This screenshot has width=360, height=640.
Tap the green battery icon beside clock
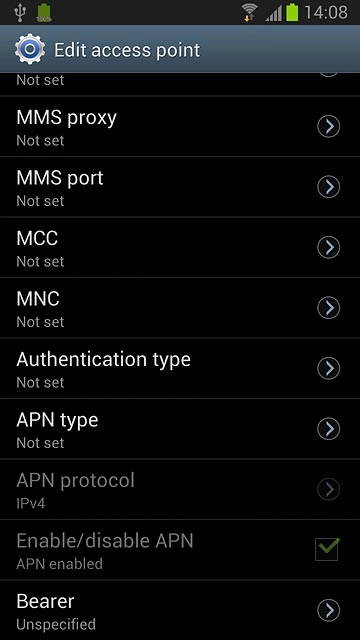(x=292, y=12)
